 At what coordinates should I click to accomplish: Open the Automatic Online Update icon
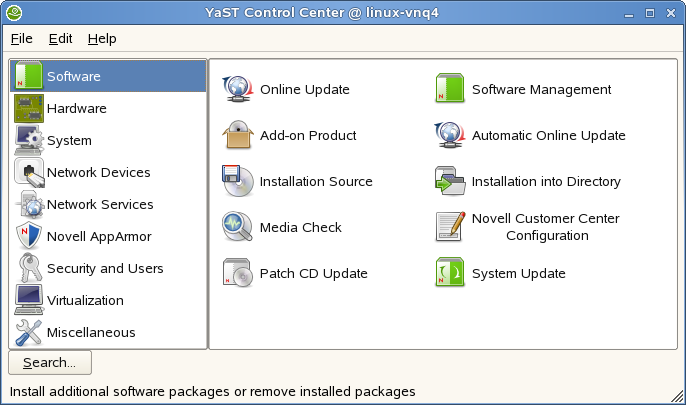pos(450,135)
